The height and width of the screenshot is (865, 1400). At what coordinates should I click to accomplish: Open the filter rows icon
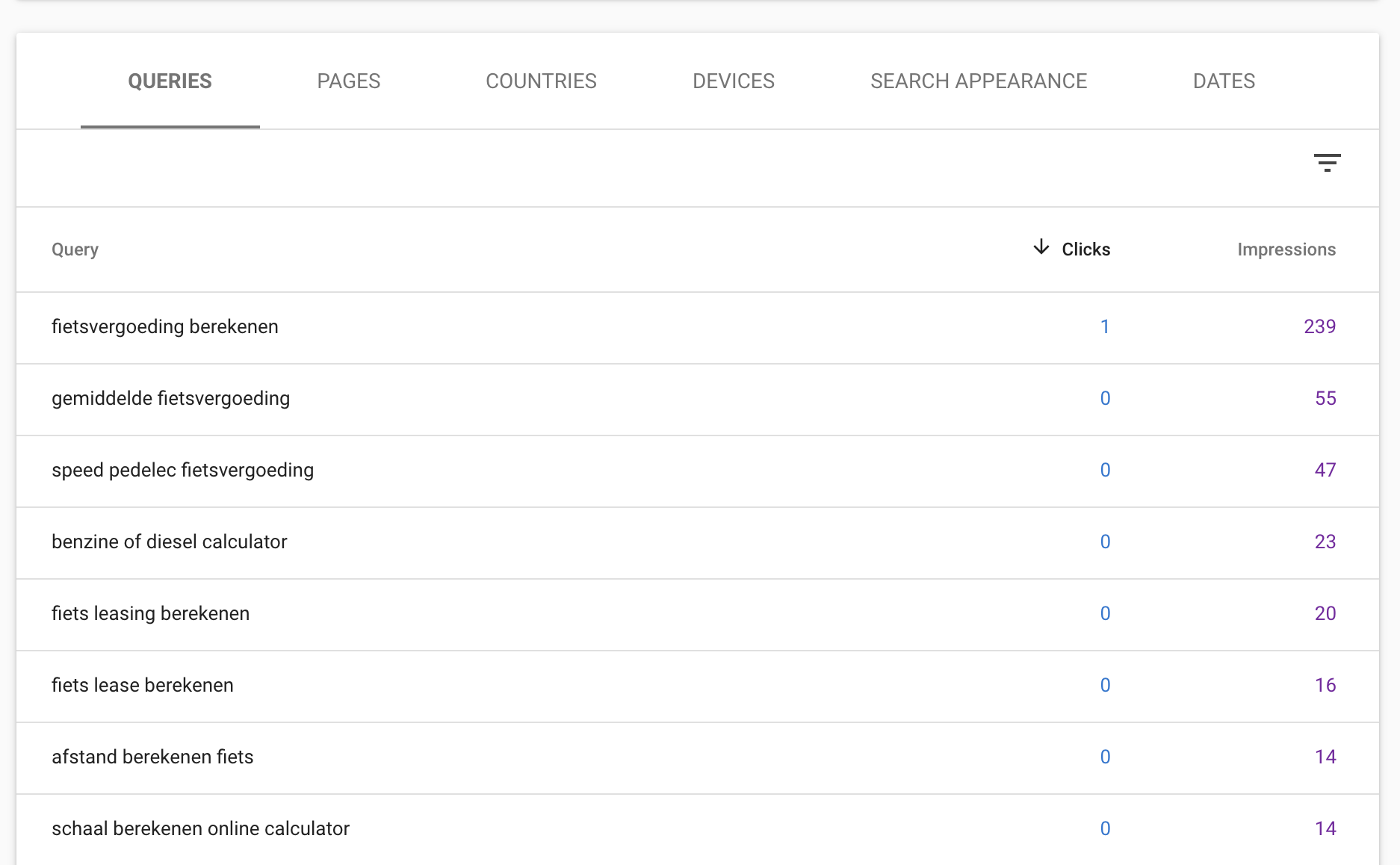1327,163
